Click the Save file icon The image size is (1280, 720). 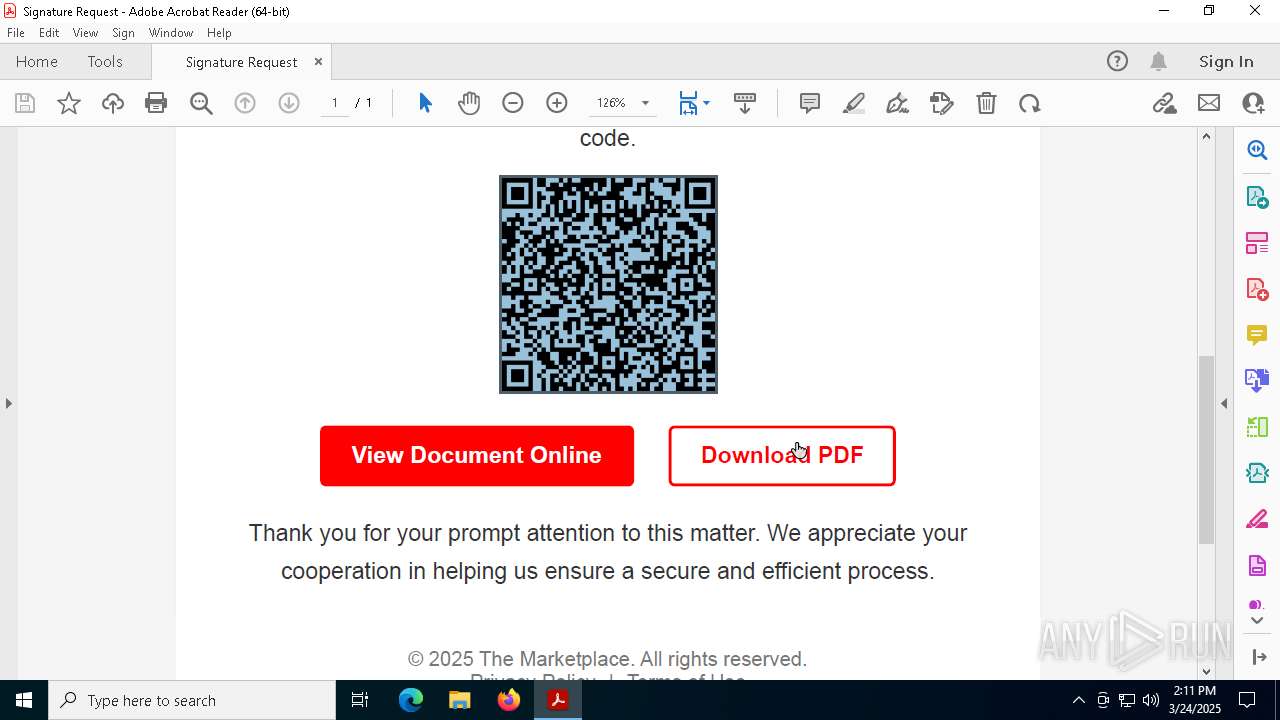tap(25, 103)
